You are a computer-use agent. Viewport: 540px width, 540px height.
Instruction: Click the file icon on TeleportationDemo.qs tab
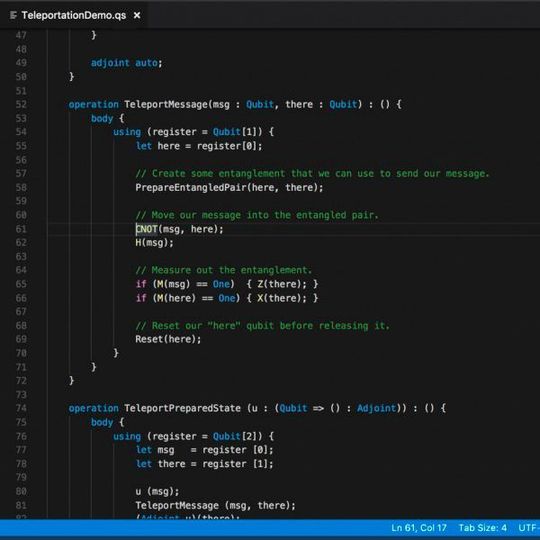coord(13,15)
